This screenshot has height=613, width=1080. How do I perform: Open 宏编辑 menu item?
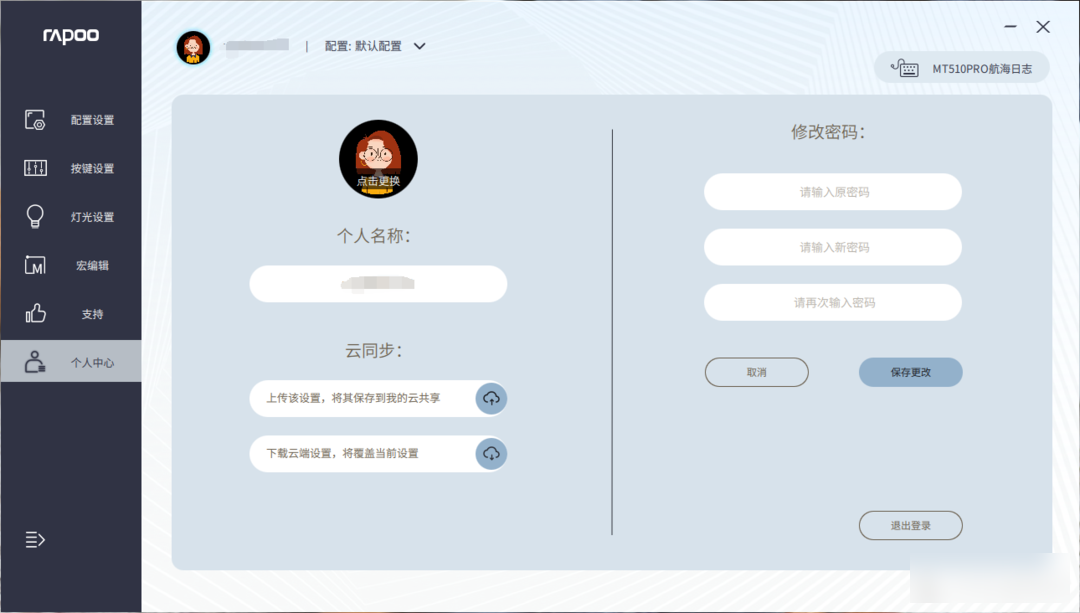point(71,265)
